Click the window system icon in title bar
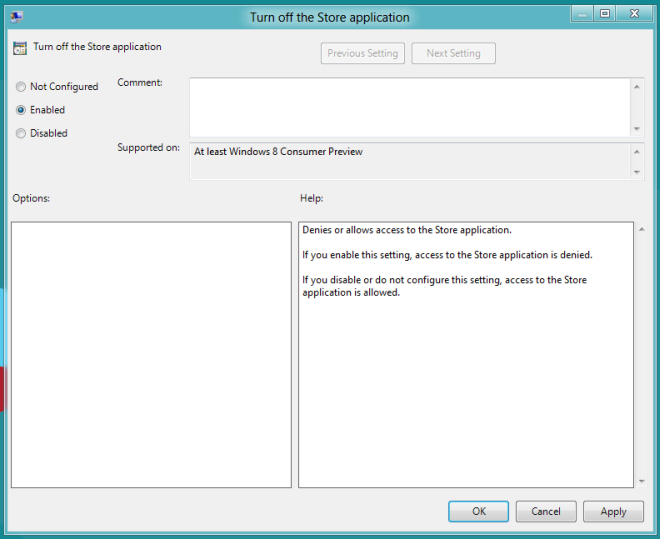The height and width of the screenshot is (539, 660). coord(17,16)
